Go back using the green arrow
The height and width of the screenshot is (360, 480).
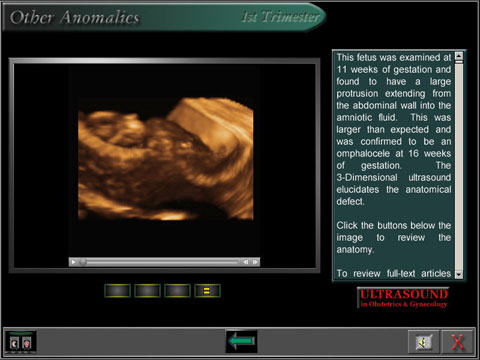tap(242, 341)
